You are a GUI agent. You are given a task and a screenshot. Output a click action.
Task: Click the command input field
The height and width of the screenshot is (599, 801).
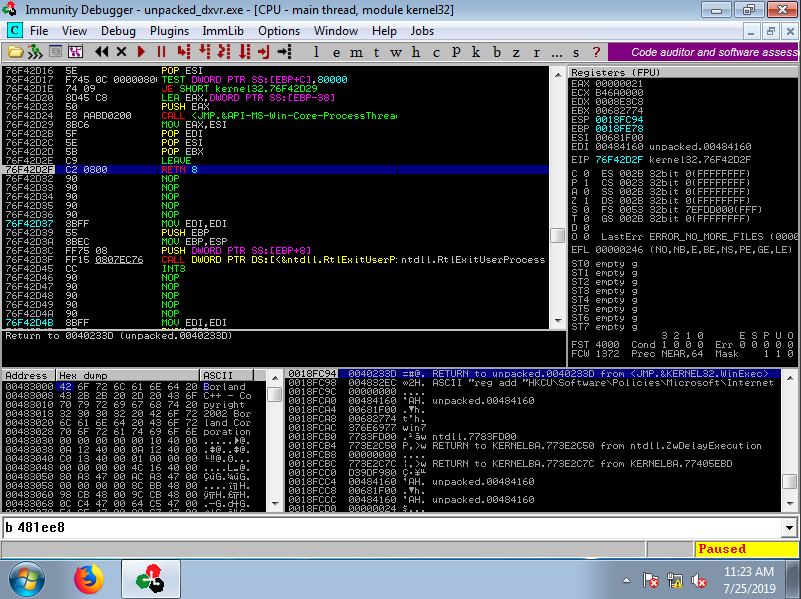click(392, 528)
